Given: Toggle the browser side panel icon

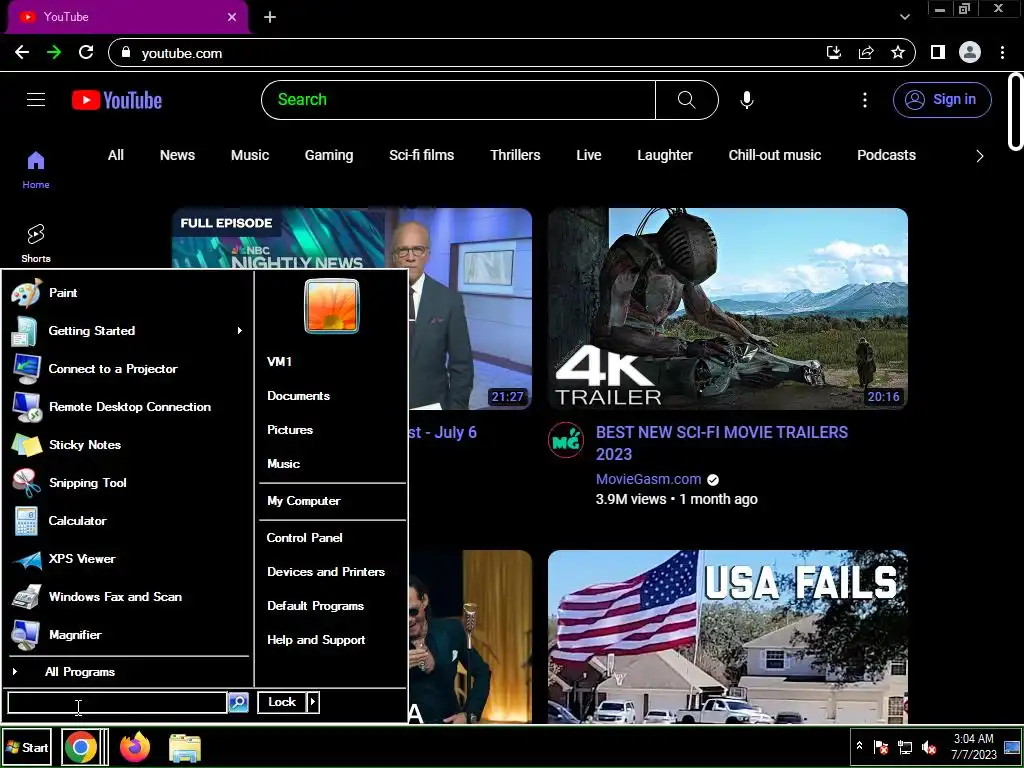Looking at the screenshot, I should [x=938, y=52].
